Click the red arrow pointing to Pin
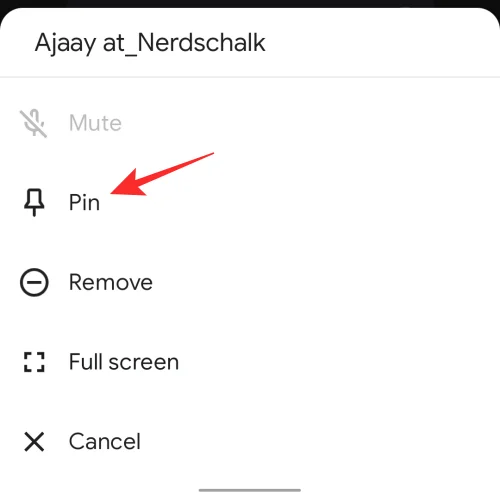Image resolution: width=500 pixels, height=500 pixels. coord(162,174)
